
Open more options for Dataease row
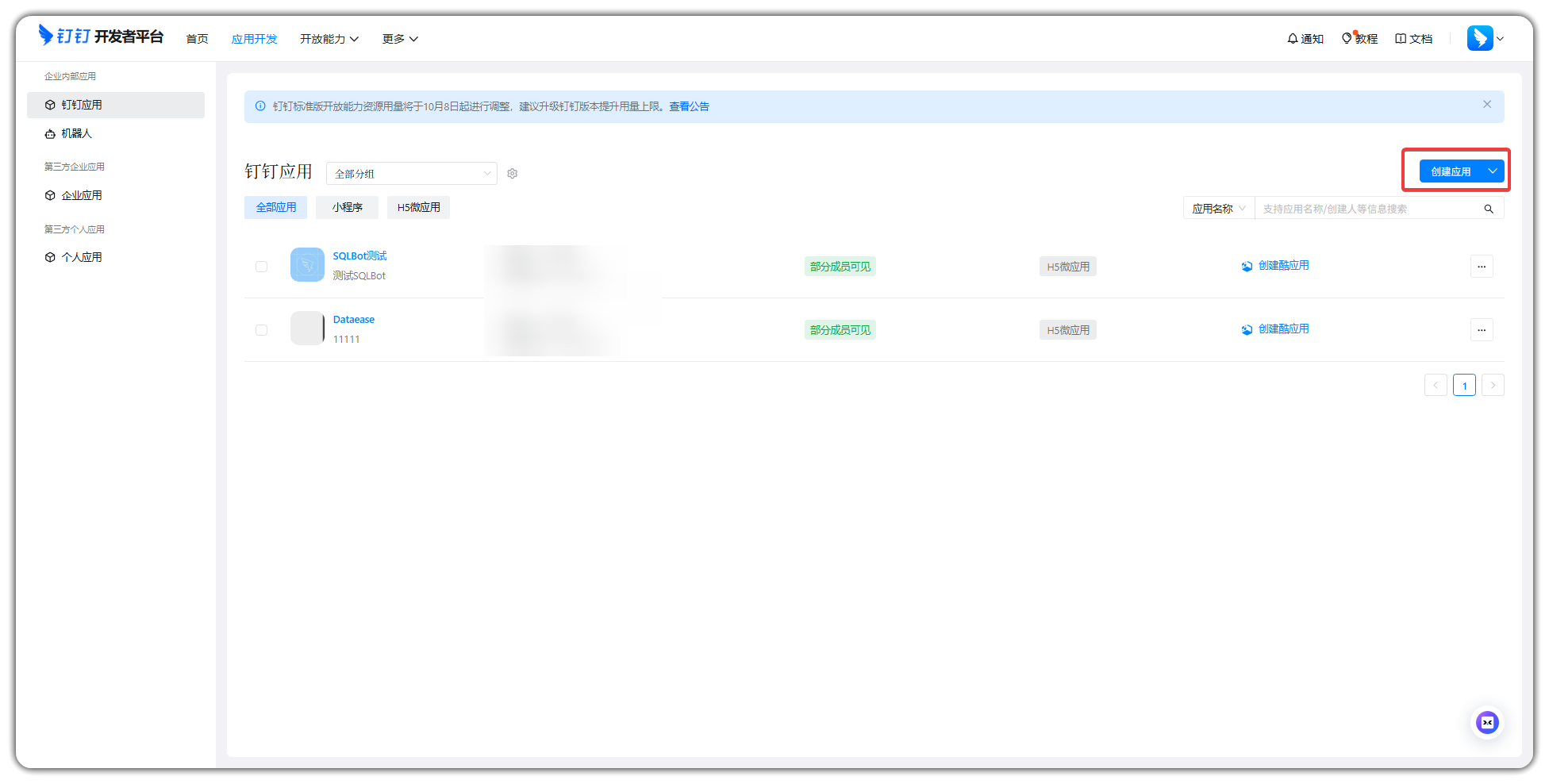point(1482,330)
